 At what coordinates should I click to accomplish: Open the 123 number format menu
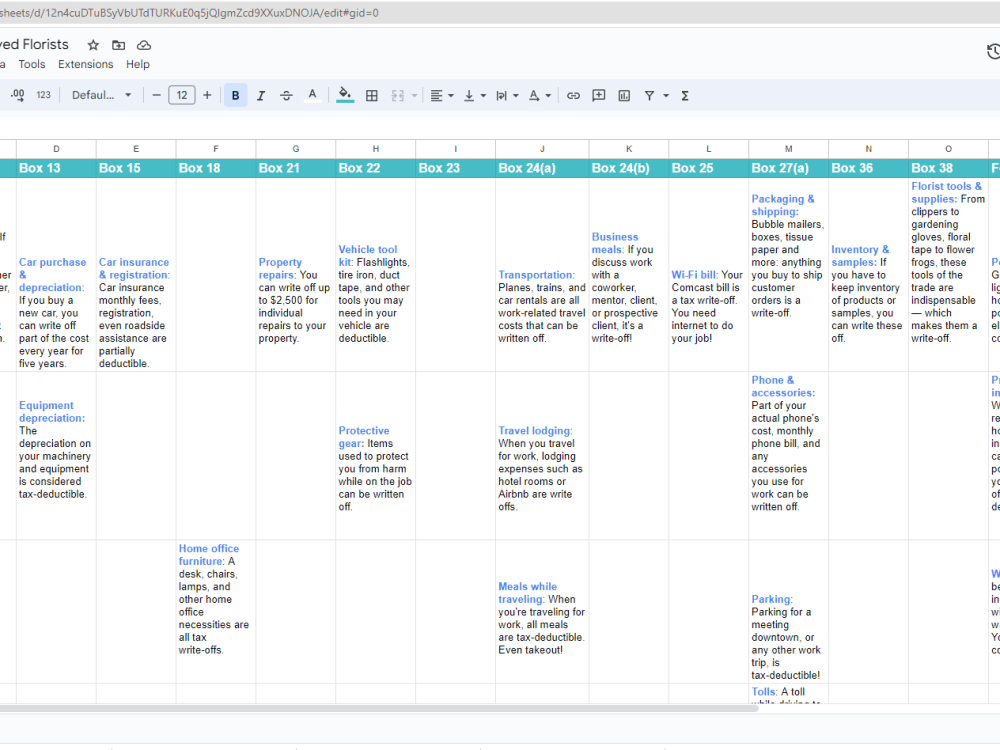click(43, 95)
